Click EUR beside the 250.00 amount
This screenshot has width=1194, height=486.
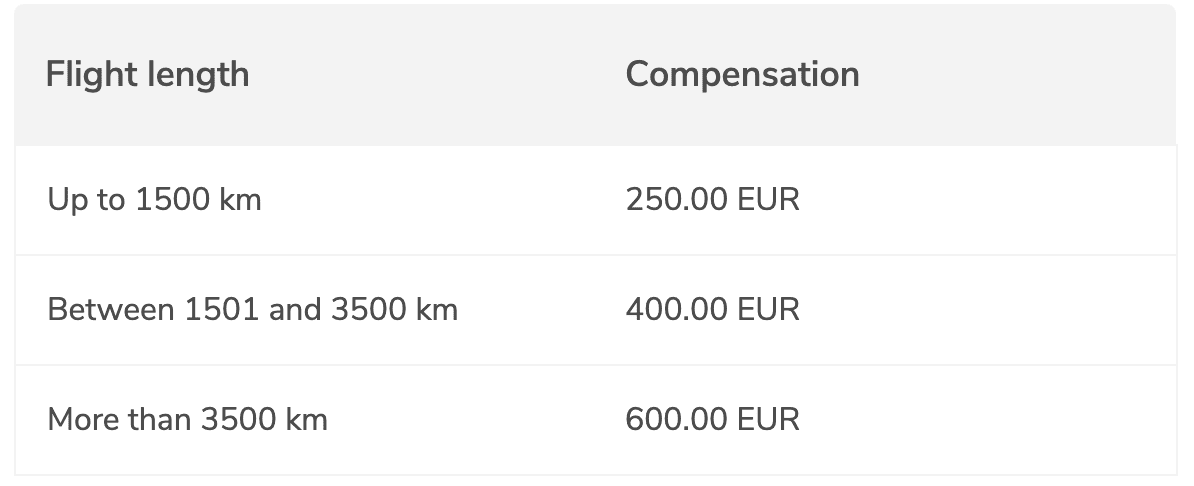click(x=768, y=200)
